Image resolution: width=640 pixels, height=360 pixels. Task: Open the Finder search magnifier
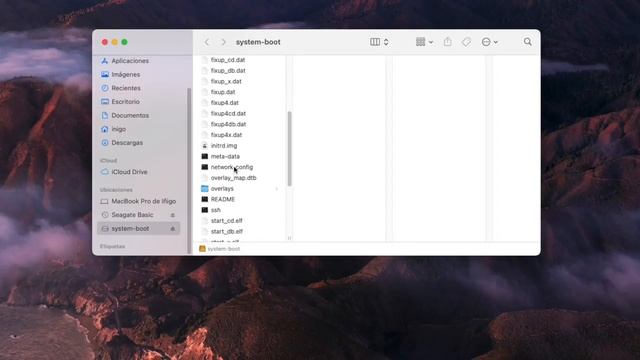[527, 42]
